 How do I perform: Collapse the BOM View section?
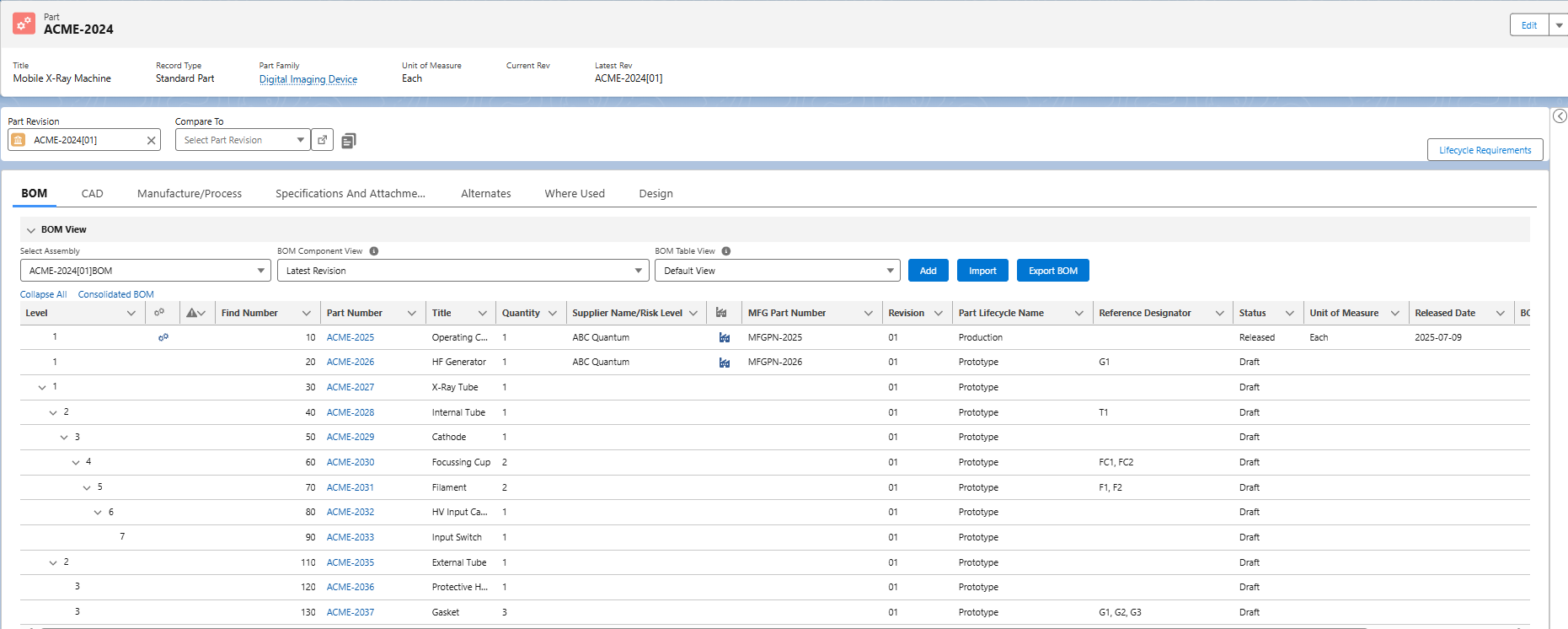[x=31, y=230]
